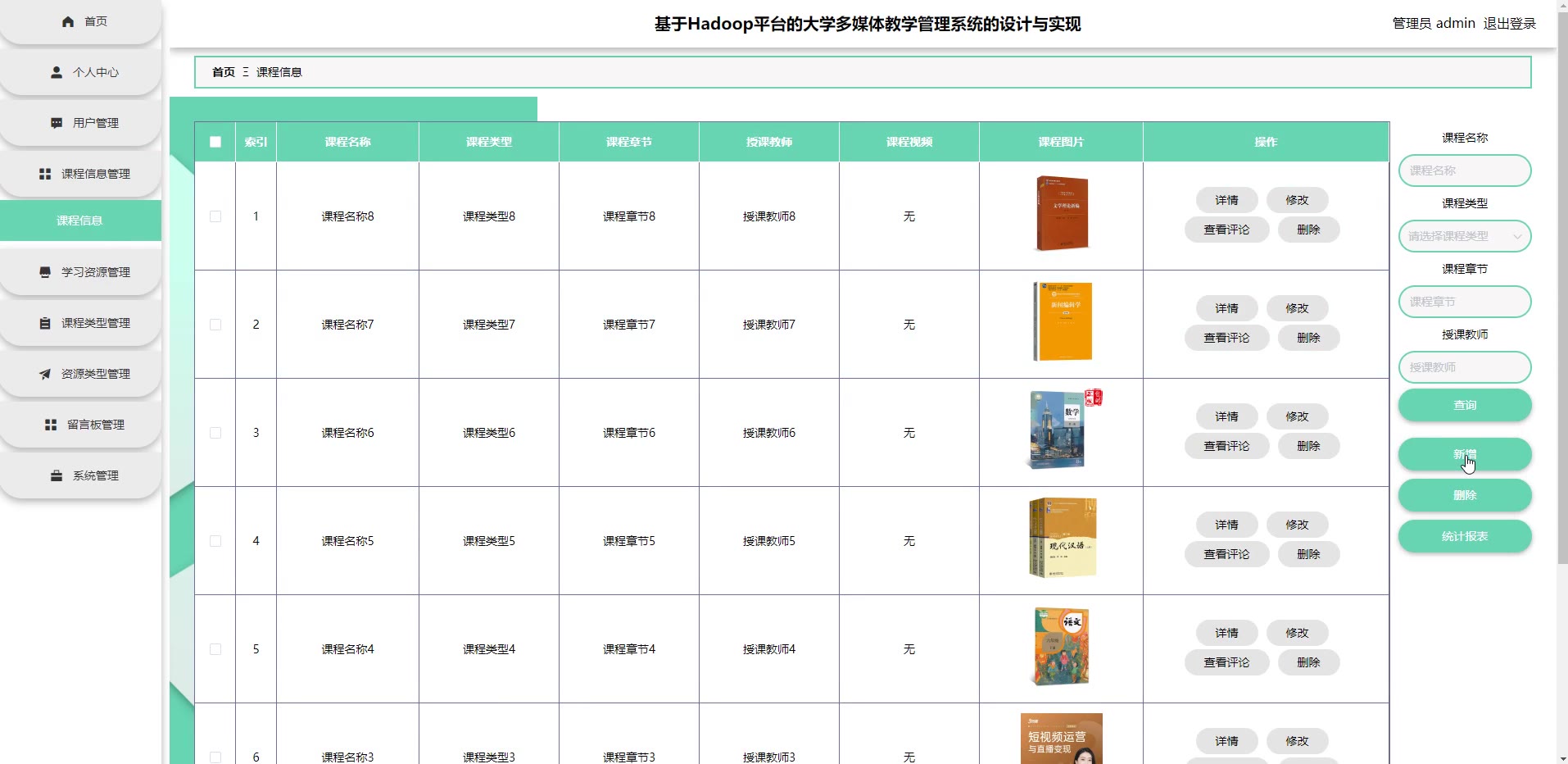Click the 新增 button to add a course
The width and height of the screenshot is (1568, 764).
coord(1465,454)
